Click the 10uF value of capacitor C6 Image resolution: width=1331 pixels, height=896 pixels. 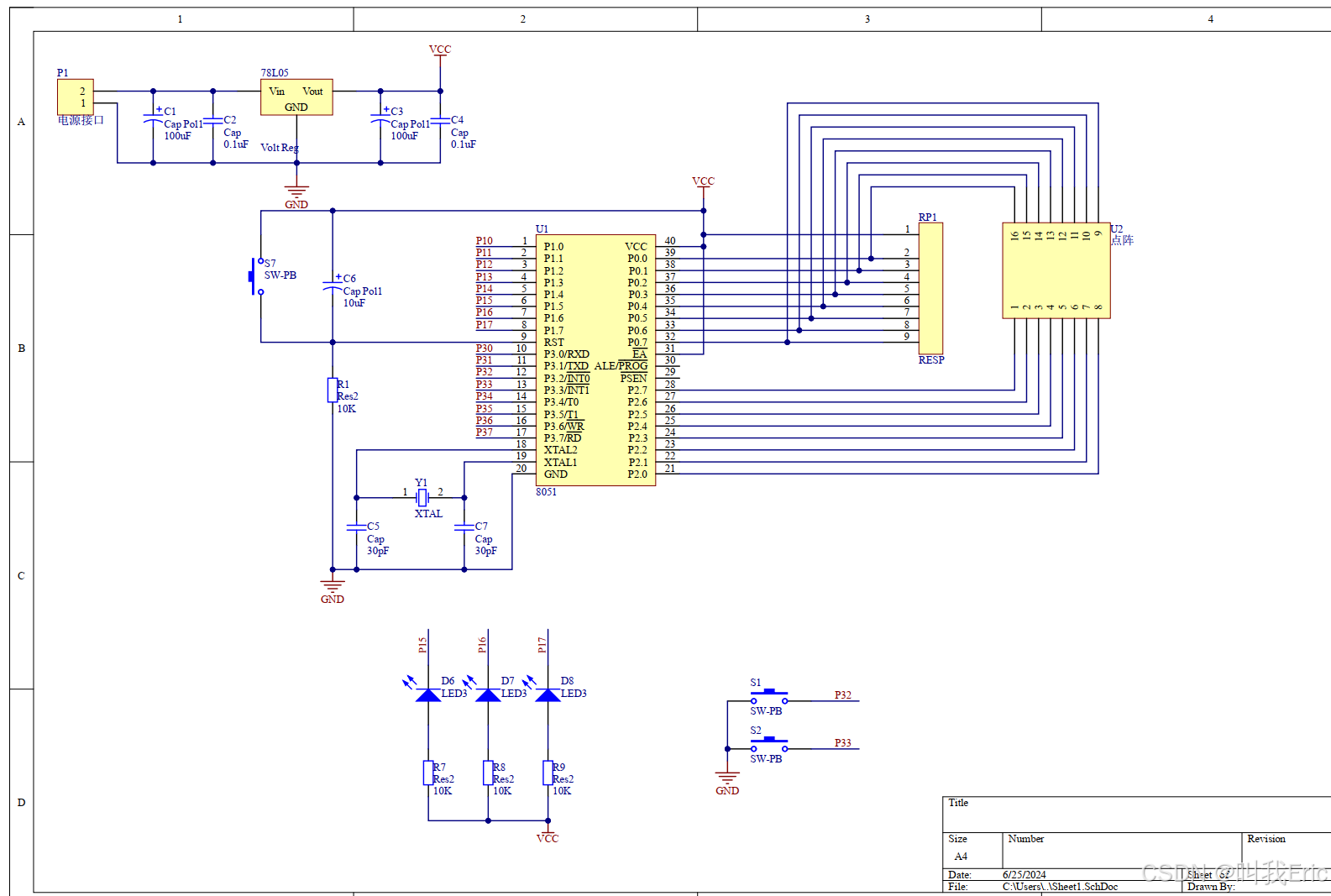[x=354, y=303]
